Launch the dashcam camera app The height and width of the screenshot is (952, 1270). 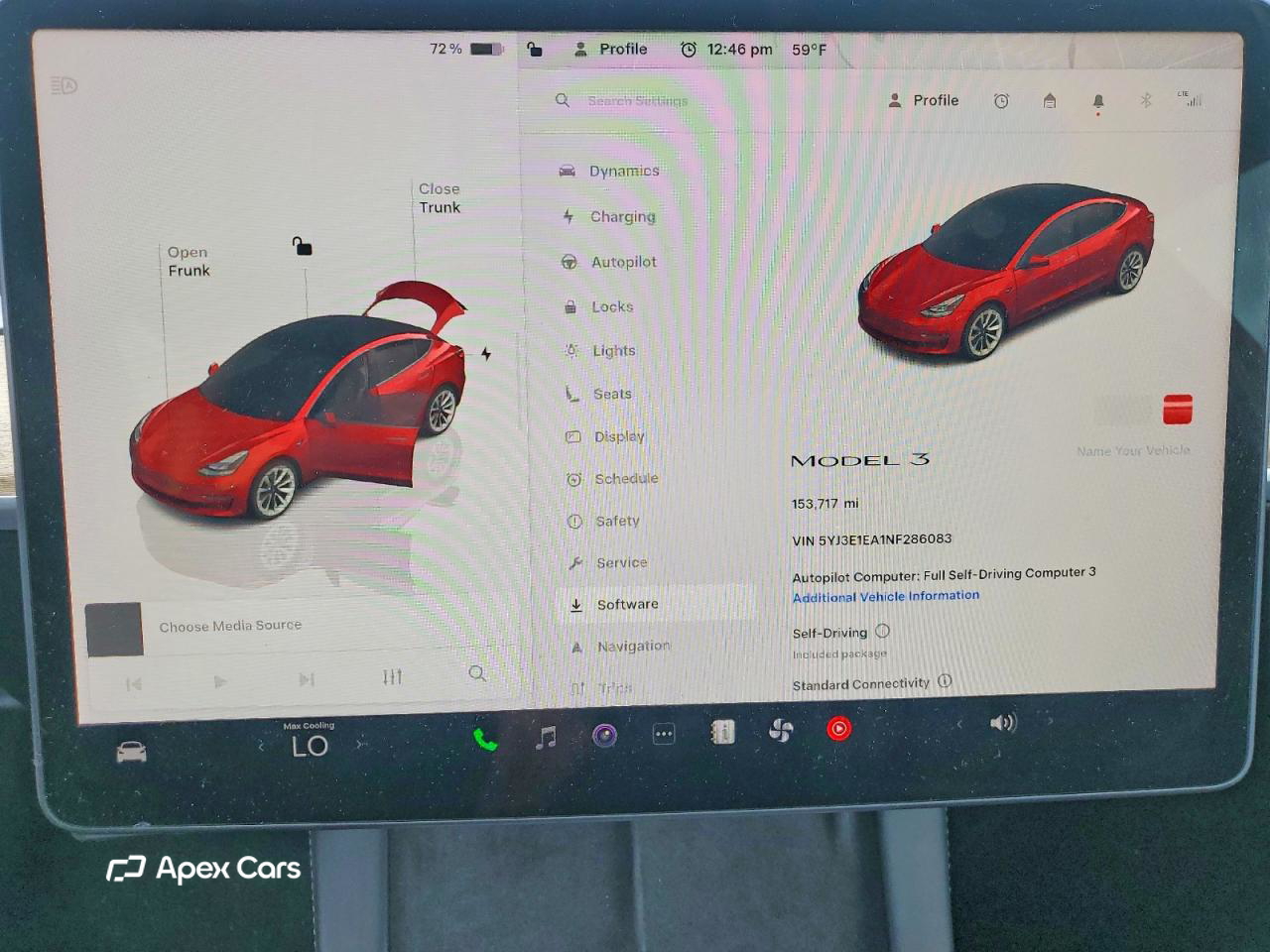coord(604,735)
